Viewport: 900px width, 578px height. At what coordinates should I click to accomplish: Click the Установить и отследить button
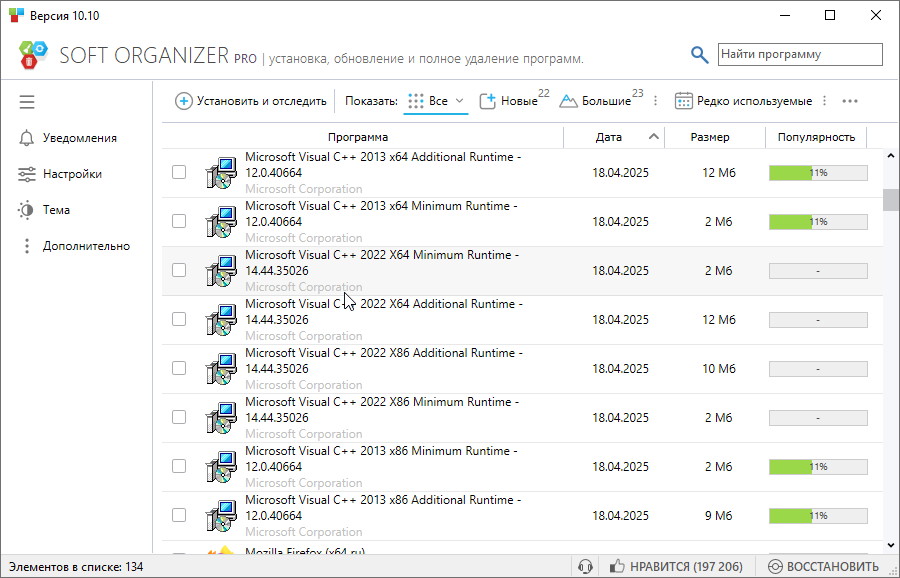(251, 102)
